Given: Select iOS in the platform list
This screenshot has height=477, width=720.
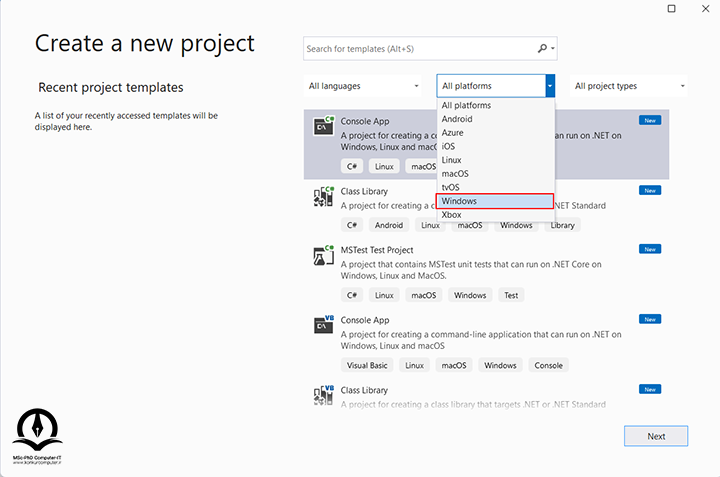Looking at the screenshot, I should pos(495,146).
